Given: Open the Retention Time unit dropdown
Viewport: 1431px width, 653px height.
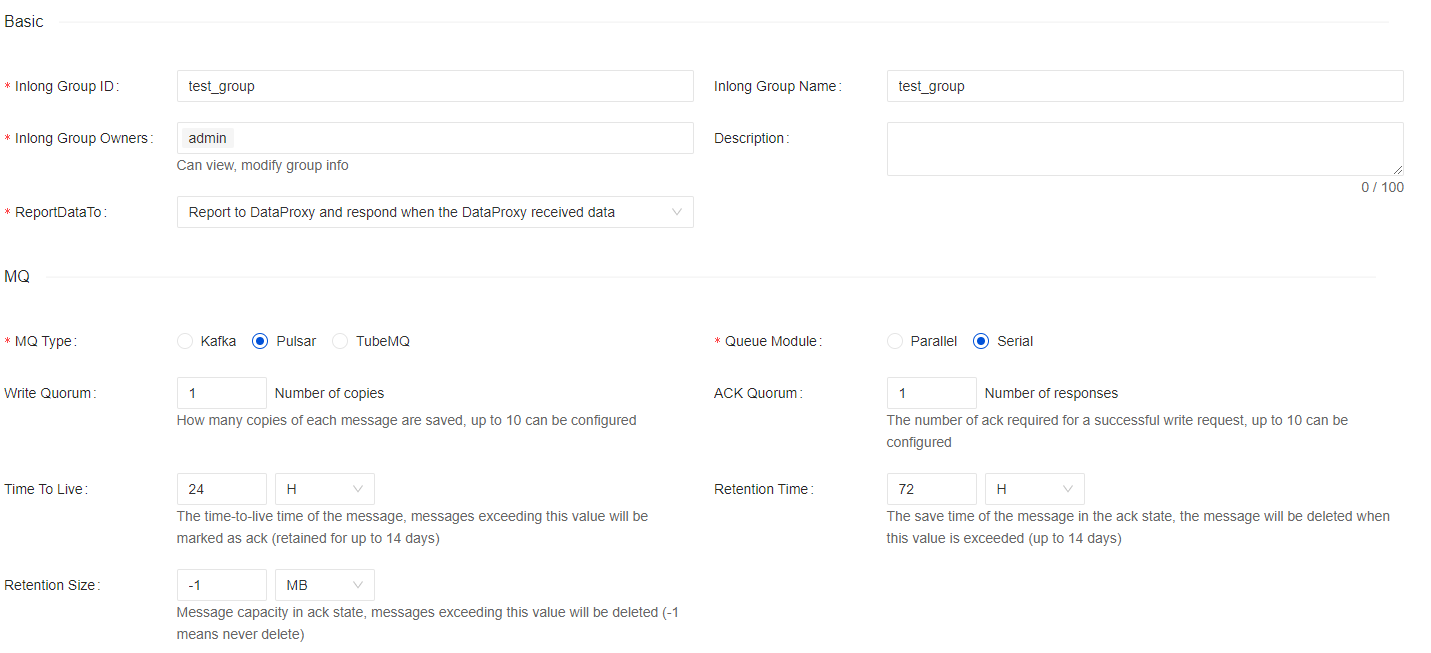Looking at the screenshot, I should pyautogui.click(x=1034, y=489).
